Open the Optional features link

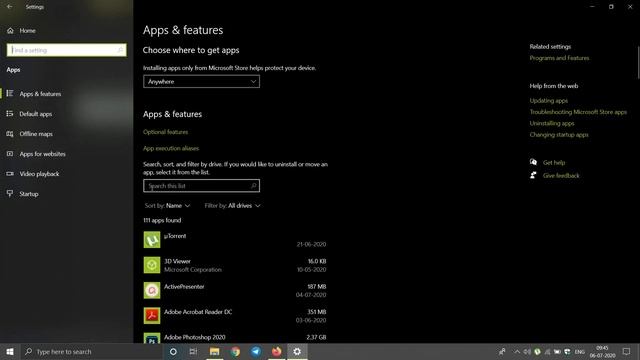tap(165, 132)
